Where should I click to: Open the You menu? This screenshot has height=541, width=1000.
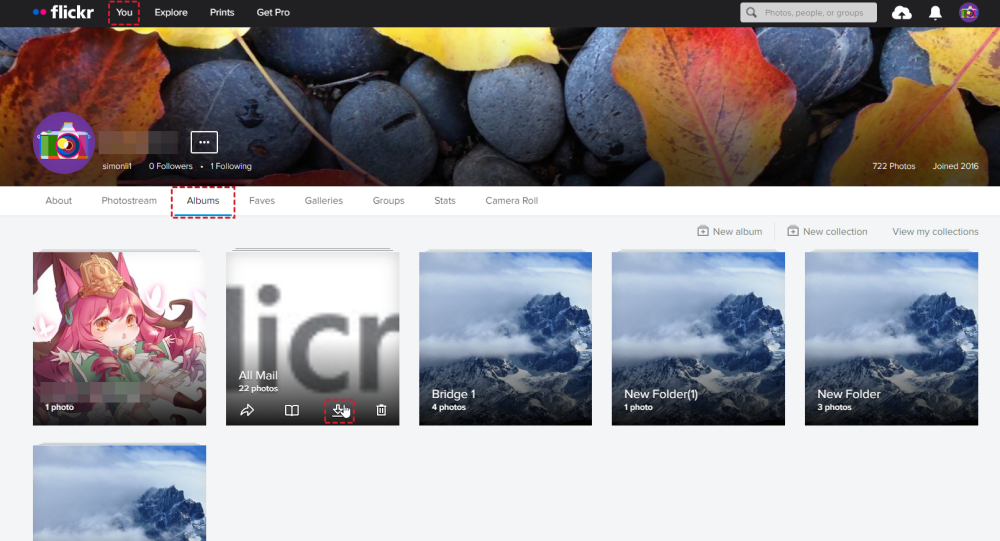coord(124,12)
